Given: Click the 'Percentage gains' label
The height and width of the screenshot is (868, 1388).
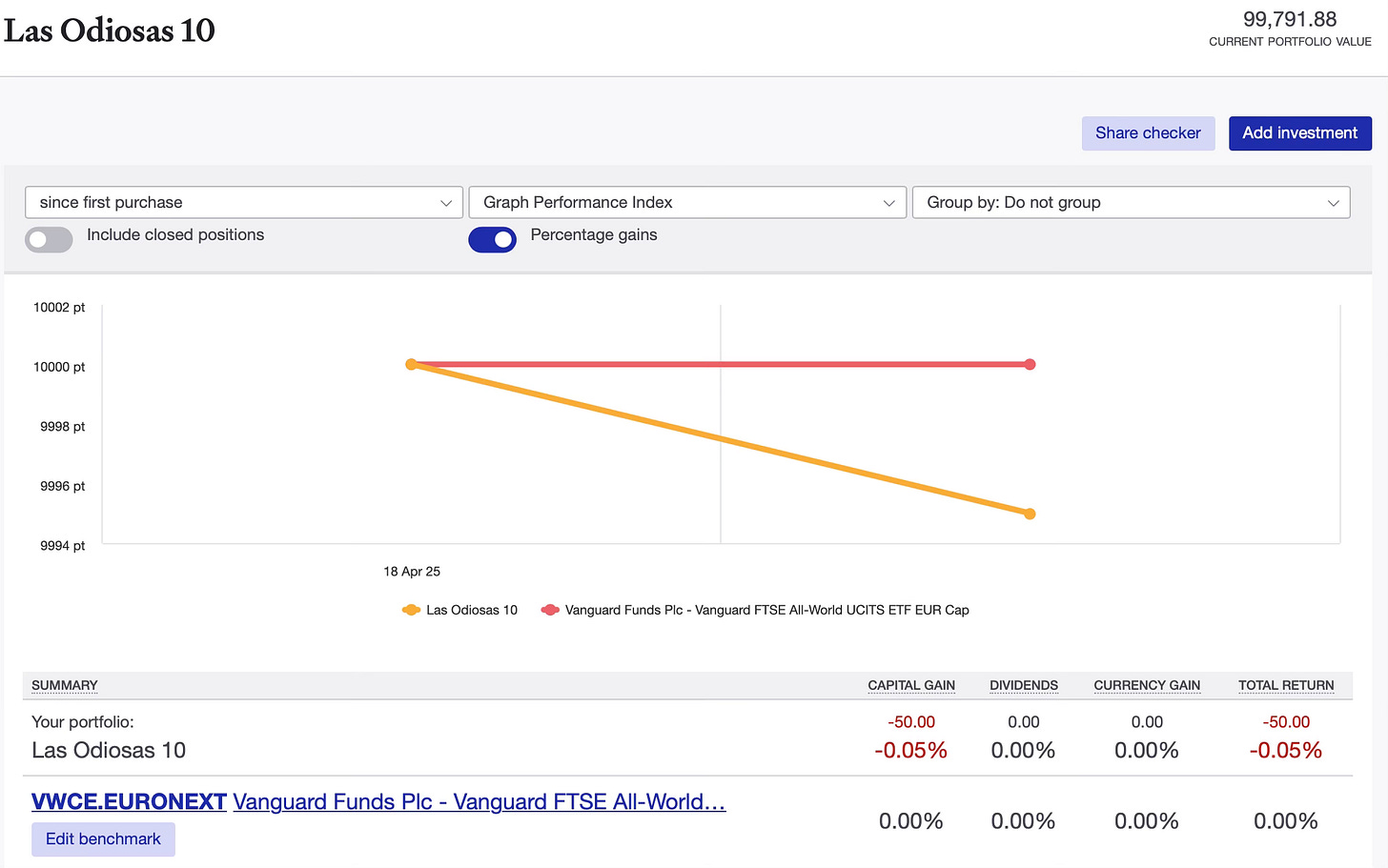Looking at the screenshot, I should point(594,234).
